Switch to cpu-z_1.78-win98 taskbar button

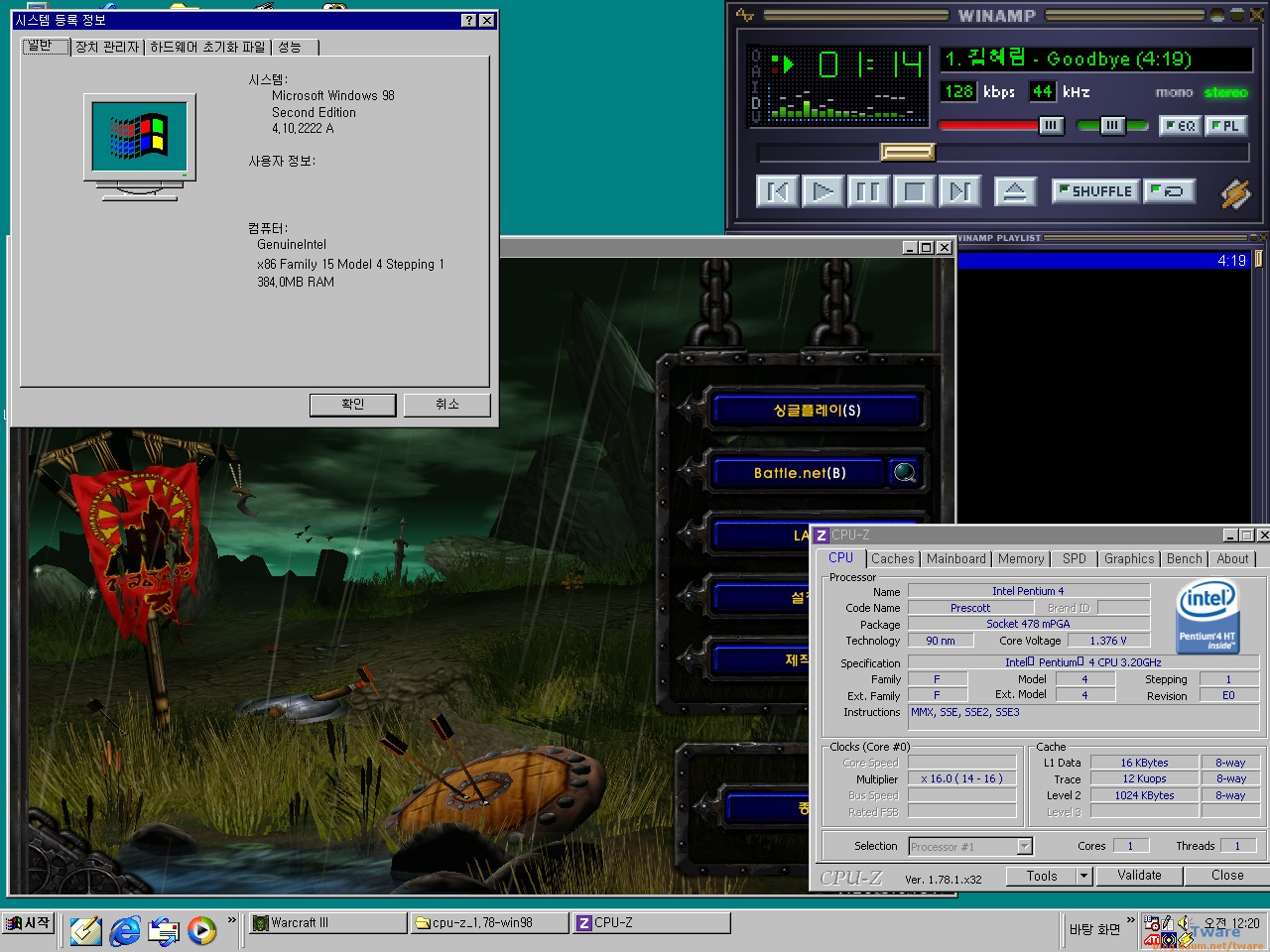tap(490, 923)
